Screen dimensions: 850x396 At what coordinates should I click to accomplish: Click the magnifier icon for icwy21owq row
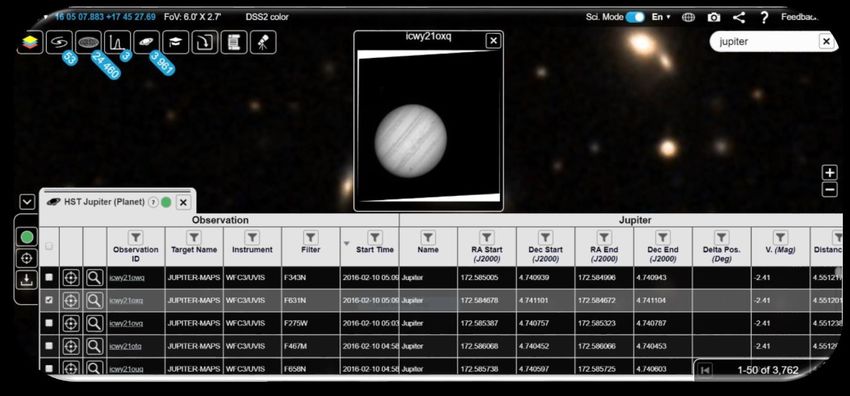[x=94, y=277]
